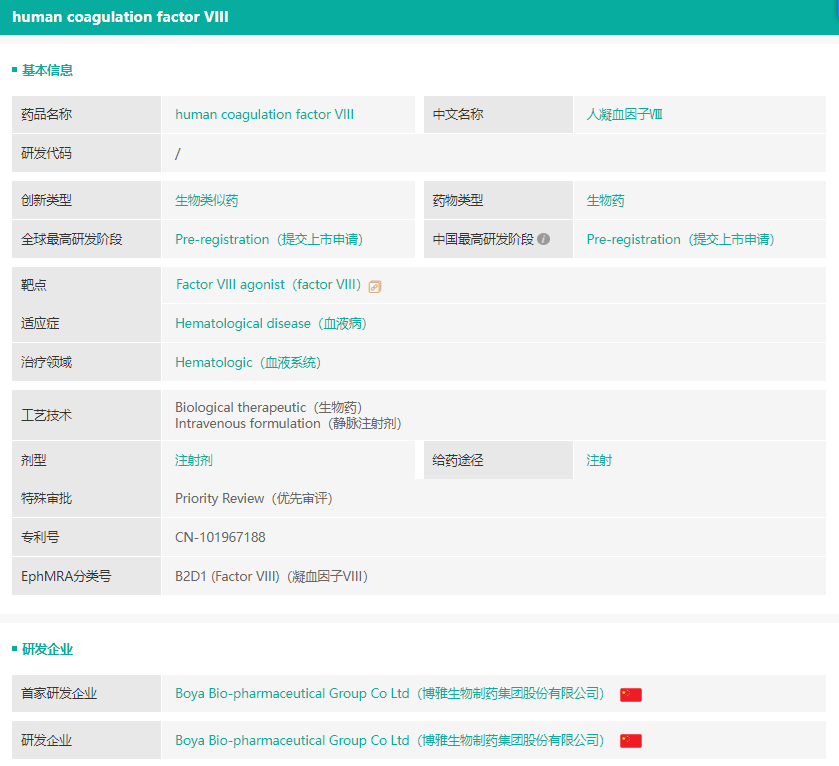Open the global Pre-registration stage link
The width and height of the screenshot is (839, 766).
point(268,240)
